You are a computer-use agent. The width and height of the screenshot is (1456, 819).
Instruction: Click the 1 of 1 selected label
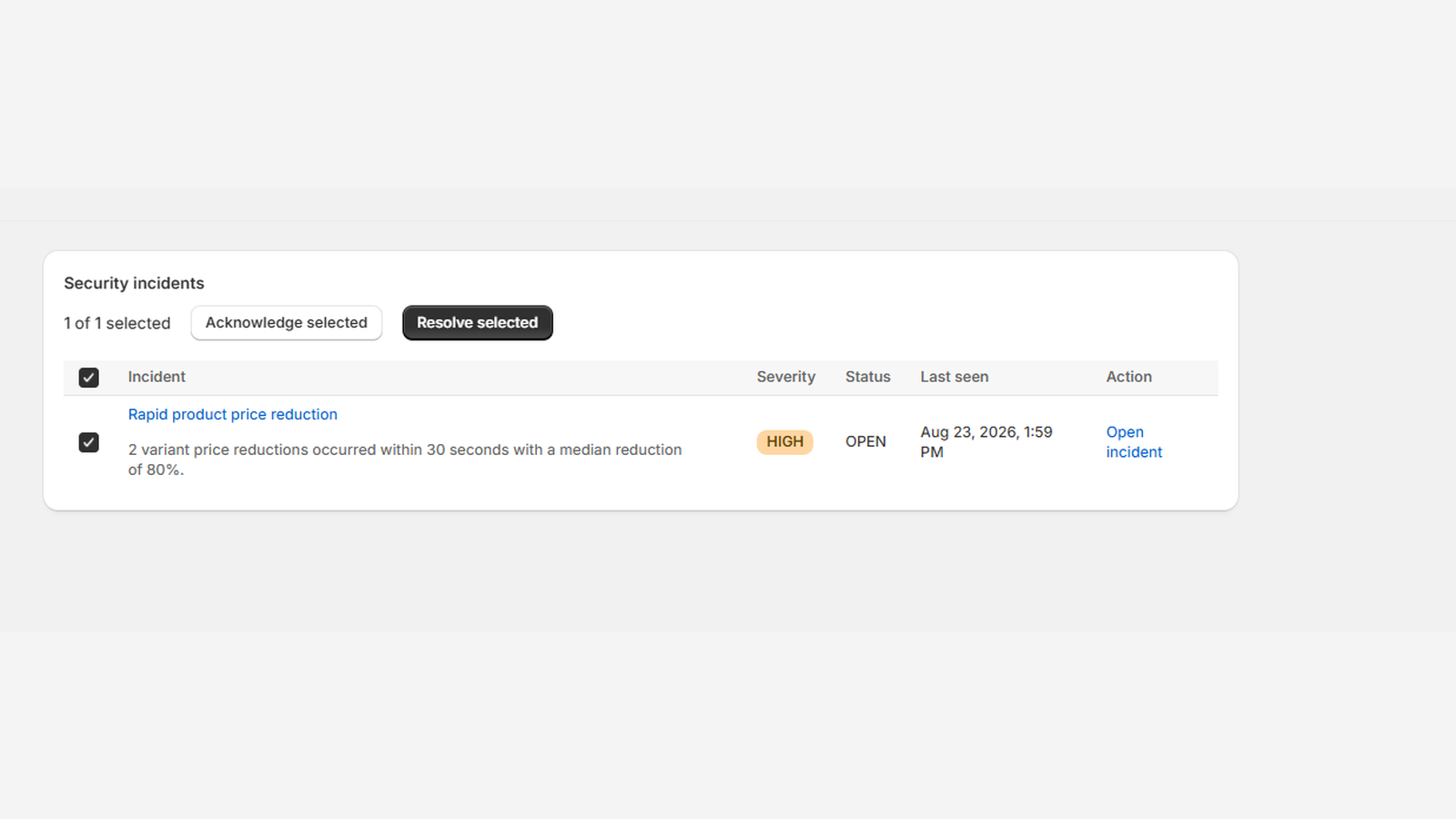[117, 323]
